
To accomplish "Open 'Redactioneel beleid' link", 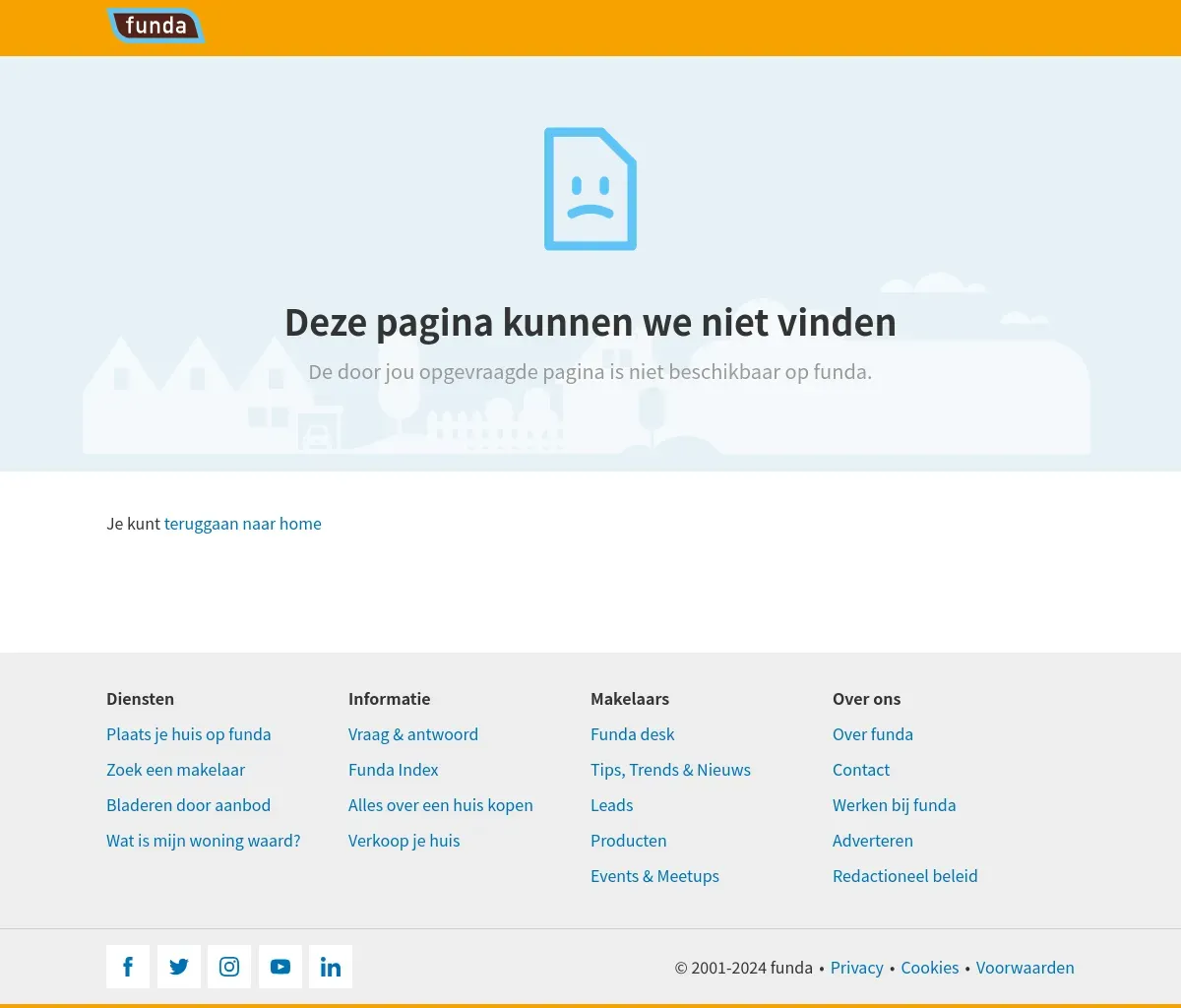I will (905, 876).
